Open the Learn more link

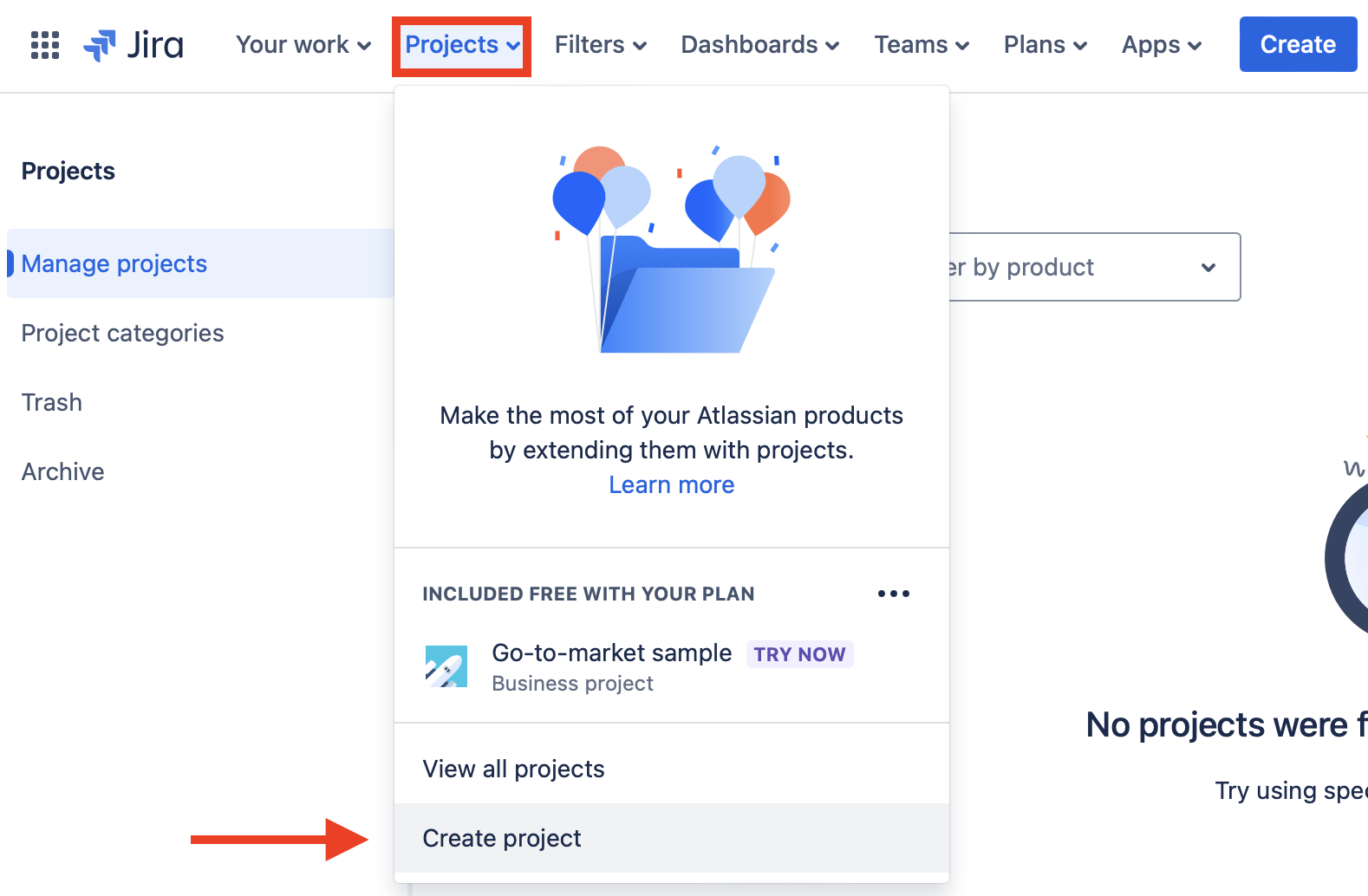(x=671, y=484)
